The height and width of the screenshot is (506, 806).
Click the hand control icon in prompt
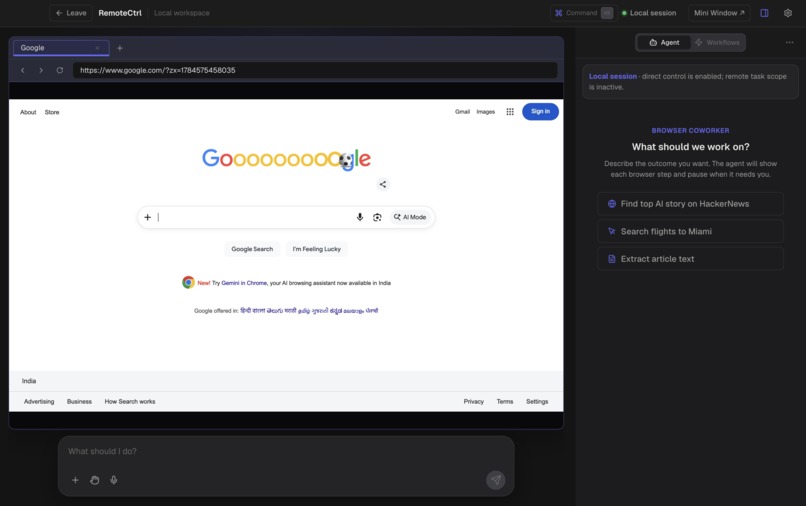tap(95, 480)
